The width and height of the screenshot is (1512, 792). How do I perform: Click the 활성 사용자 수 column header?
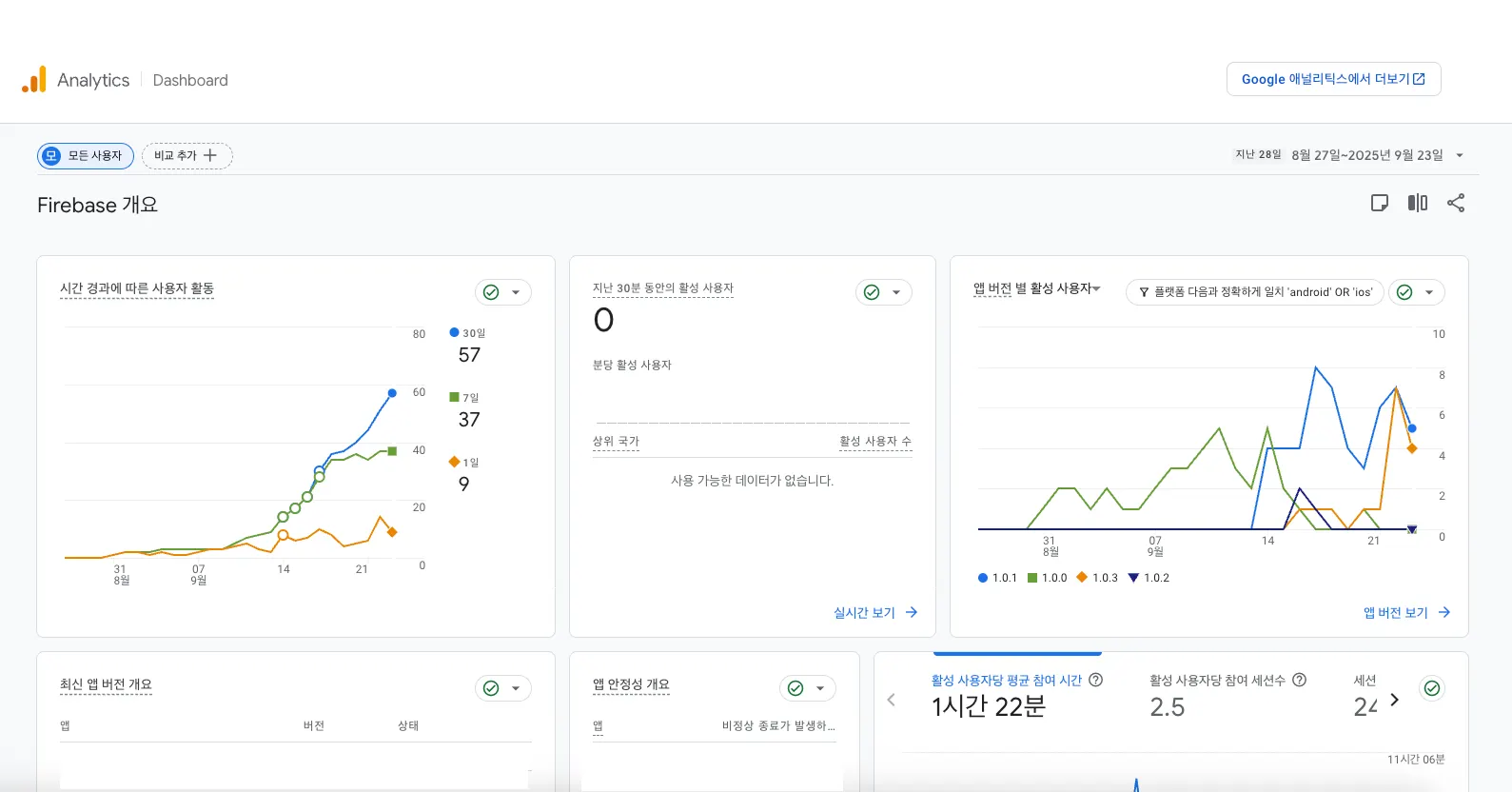tap(875, 442)
